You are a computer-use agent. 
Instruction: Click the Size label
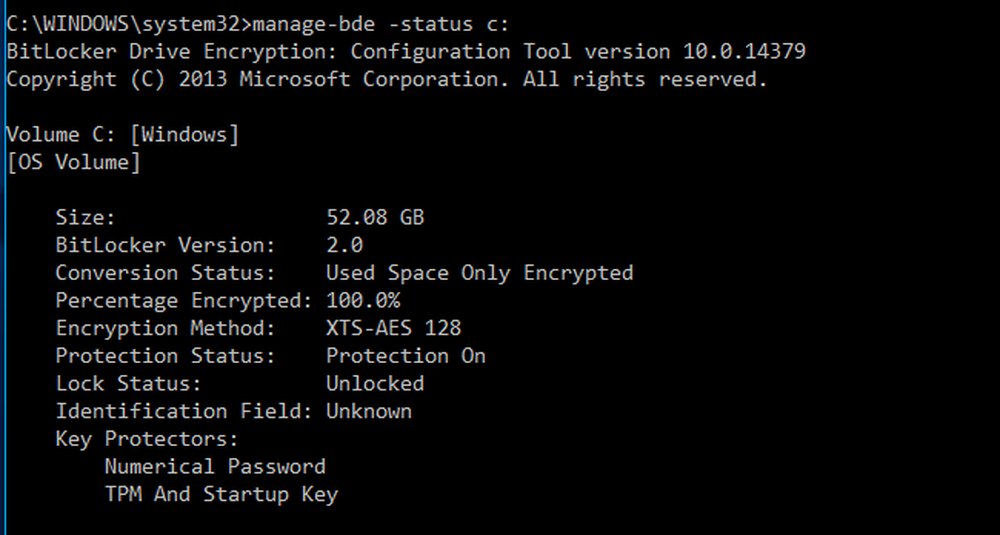tap(85, 217)
